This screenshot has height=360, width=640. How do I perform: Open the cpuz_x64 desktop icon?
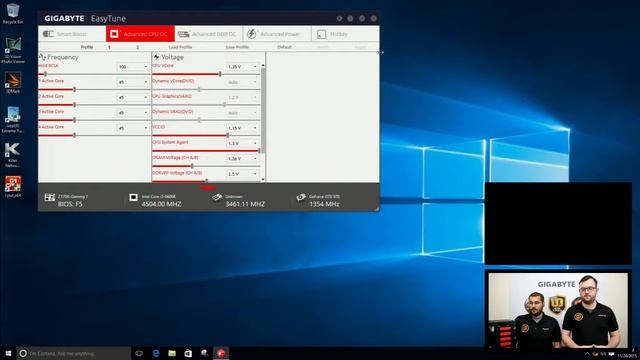pos(13,187)
